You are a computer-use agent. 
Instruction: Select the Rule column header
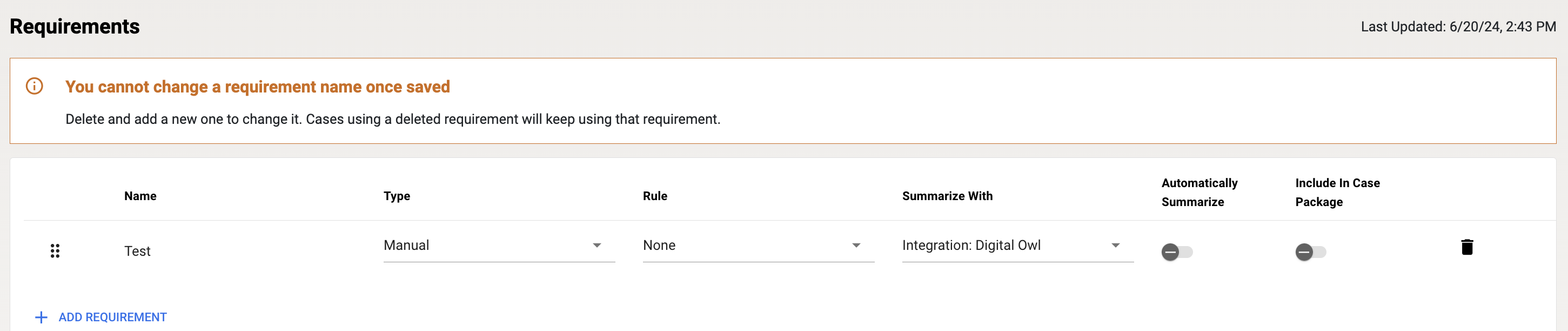coord(655,196)
